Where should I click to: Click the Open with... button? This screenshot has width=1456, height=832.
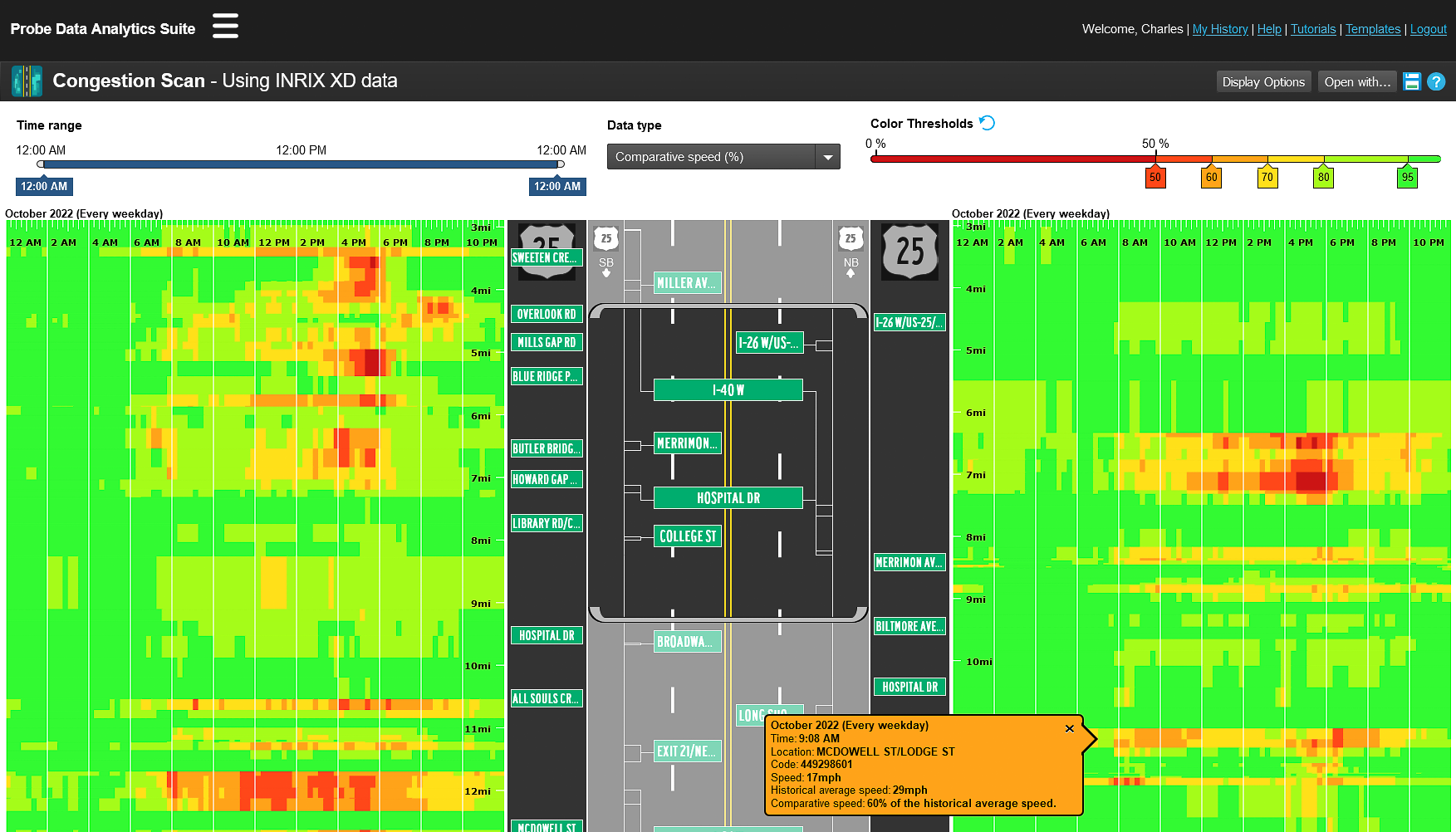click(x=1356, y=81)
